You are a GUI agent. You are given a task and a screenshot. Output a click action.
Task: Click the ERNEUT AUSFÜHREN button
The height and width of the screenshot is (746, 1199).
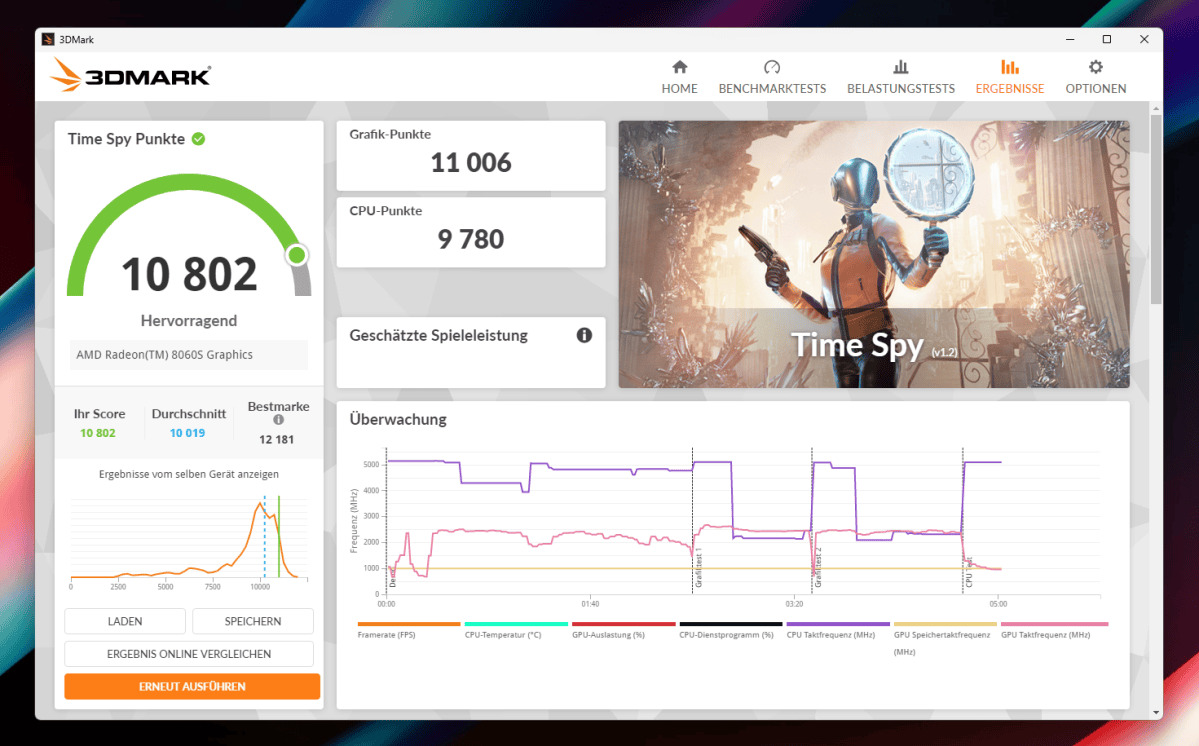click(192, 686)
